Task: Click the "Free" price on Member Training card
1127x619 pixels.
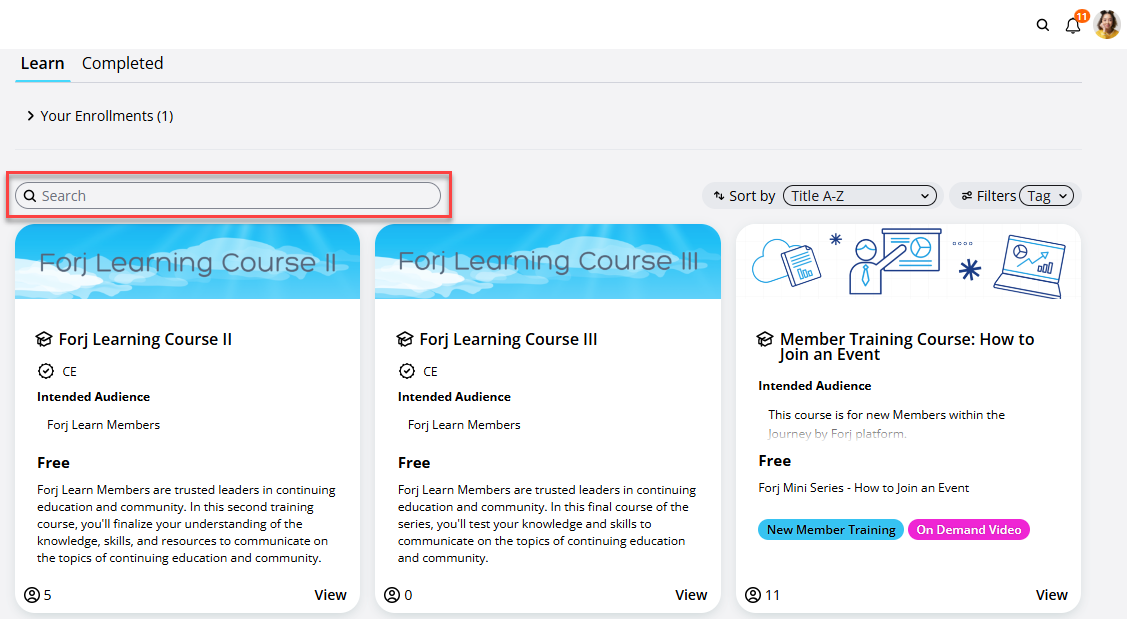Action: (775, 460)
